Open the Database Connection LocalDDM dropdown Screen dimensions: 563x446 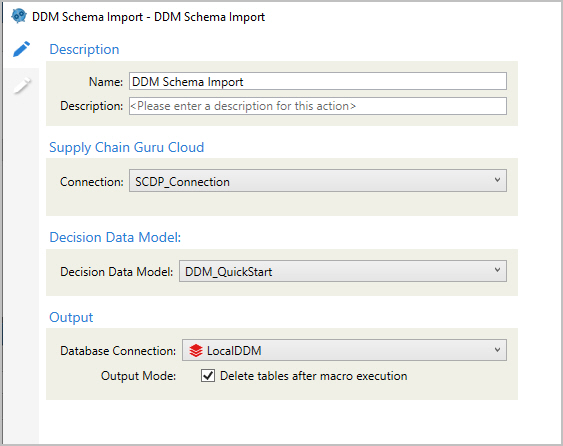344,350
